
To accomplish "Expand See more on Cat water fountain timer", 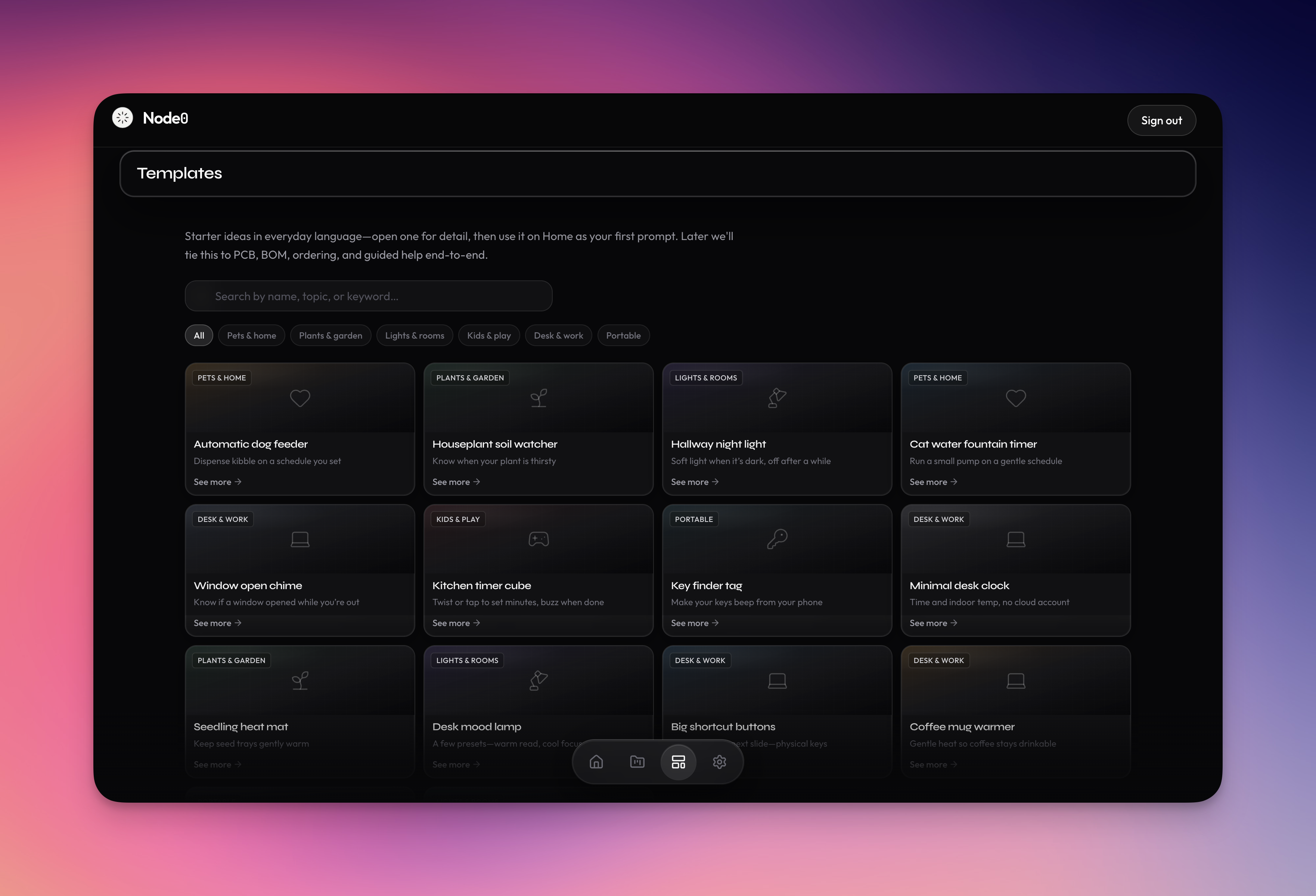I will [932, 482].
